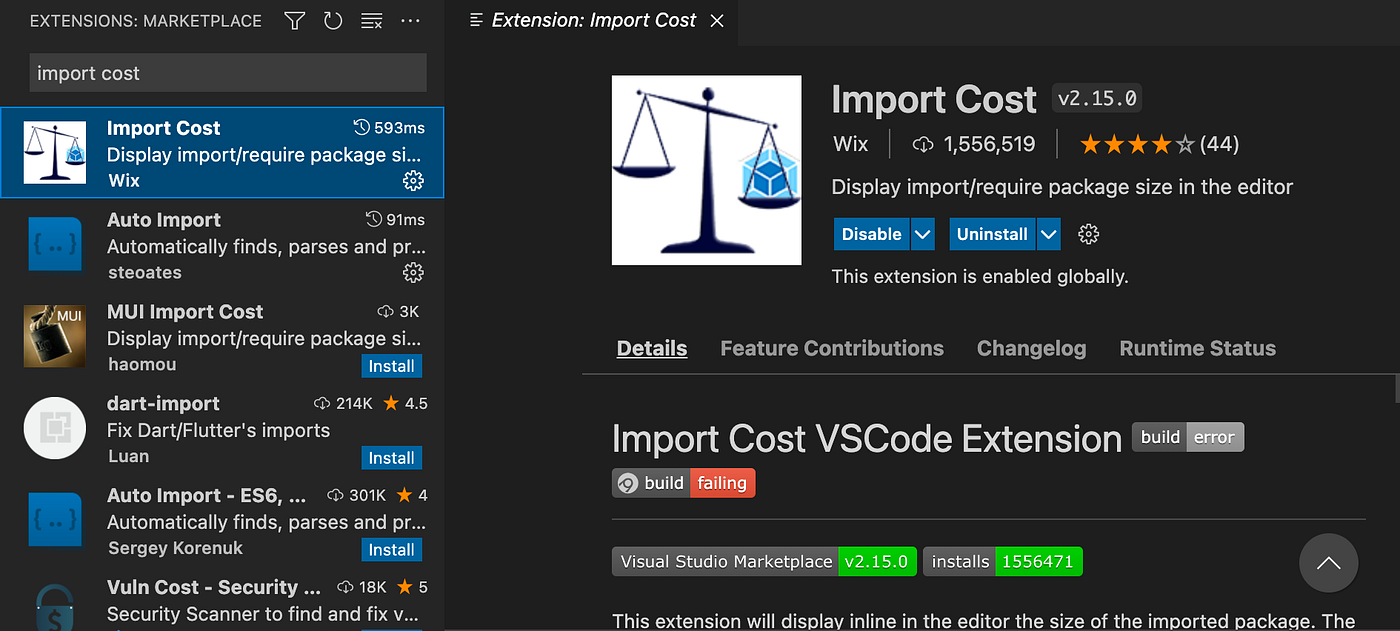Click the 3K downloads count for MUI Import Cost
Image resolution: width=1400 pixels, height=631 pixels.
[398, 312]
